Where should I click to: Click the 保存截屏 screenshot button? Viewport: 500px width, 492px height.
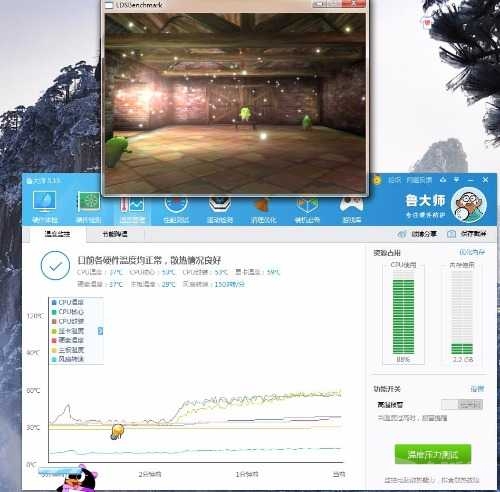(x=467, y=234)
